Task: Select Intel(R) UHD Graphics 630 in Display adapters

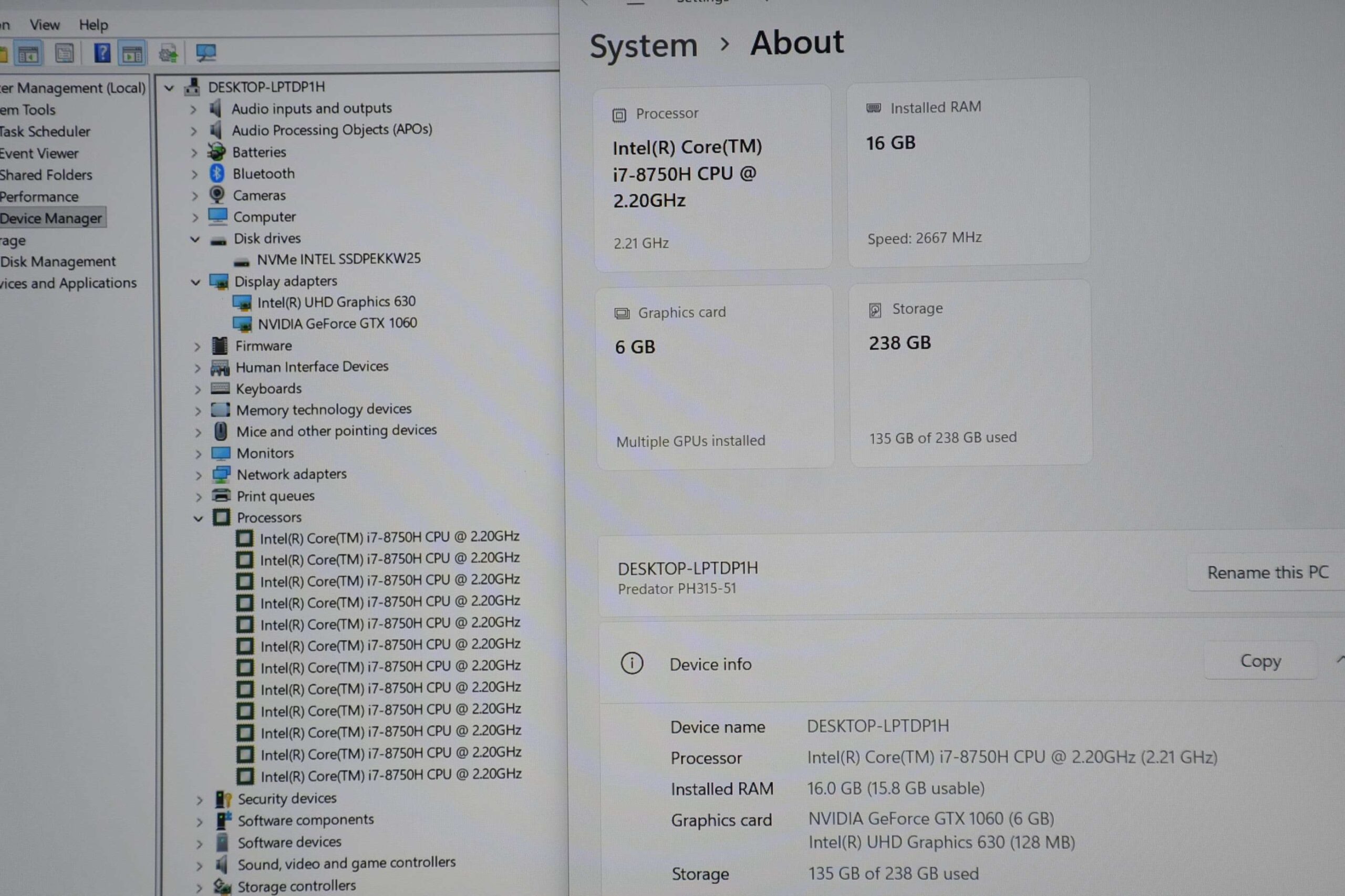Action: click(x=336, y=301)
